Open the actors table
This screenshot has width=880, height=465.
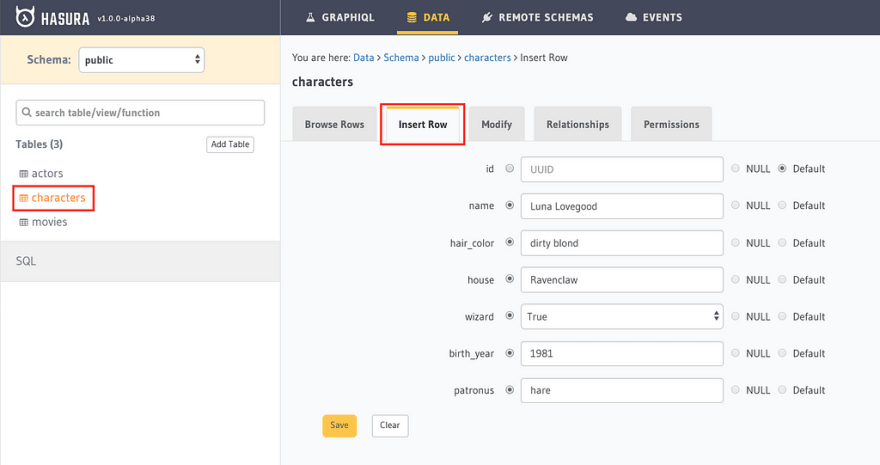(47, 173)
